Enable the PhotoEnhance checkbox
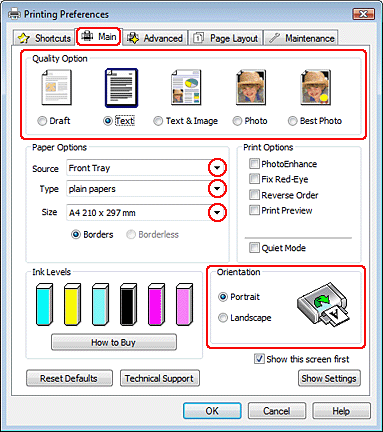The width and height of the screenshot is (383, 432). click(x=254, y=164)
